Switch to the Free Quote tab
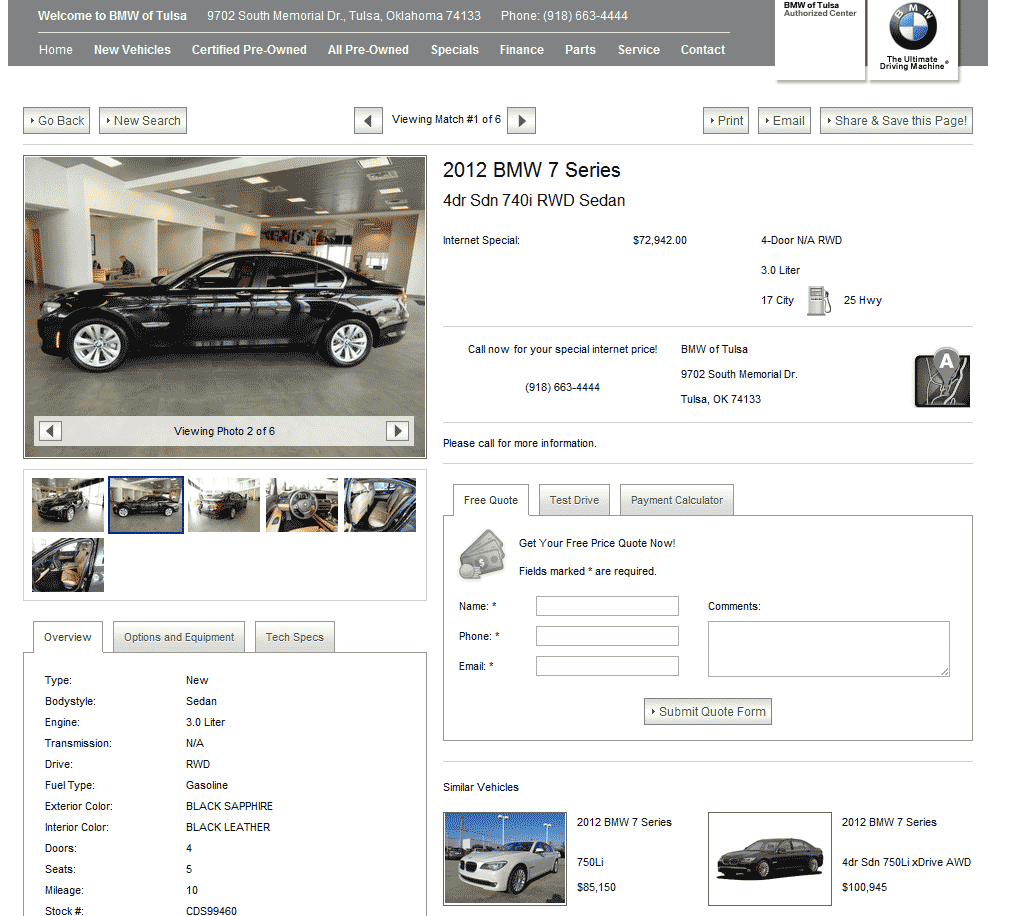The width and height of the screenshot is (1021, 916). (x=491, y=500)
